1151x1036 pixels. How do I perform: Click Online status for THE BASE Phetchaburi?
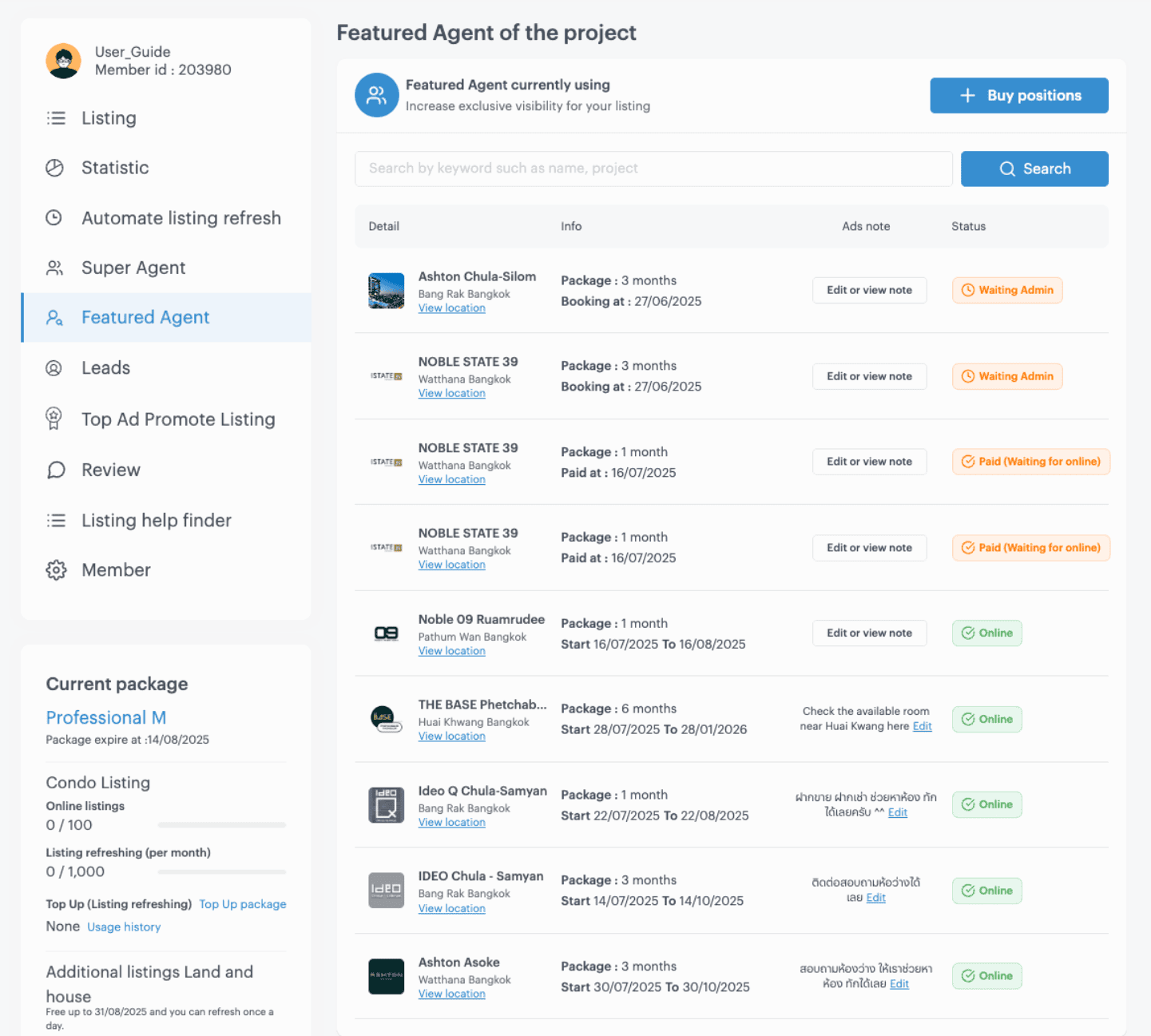(x=987, y=719)
